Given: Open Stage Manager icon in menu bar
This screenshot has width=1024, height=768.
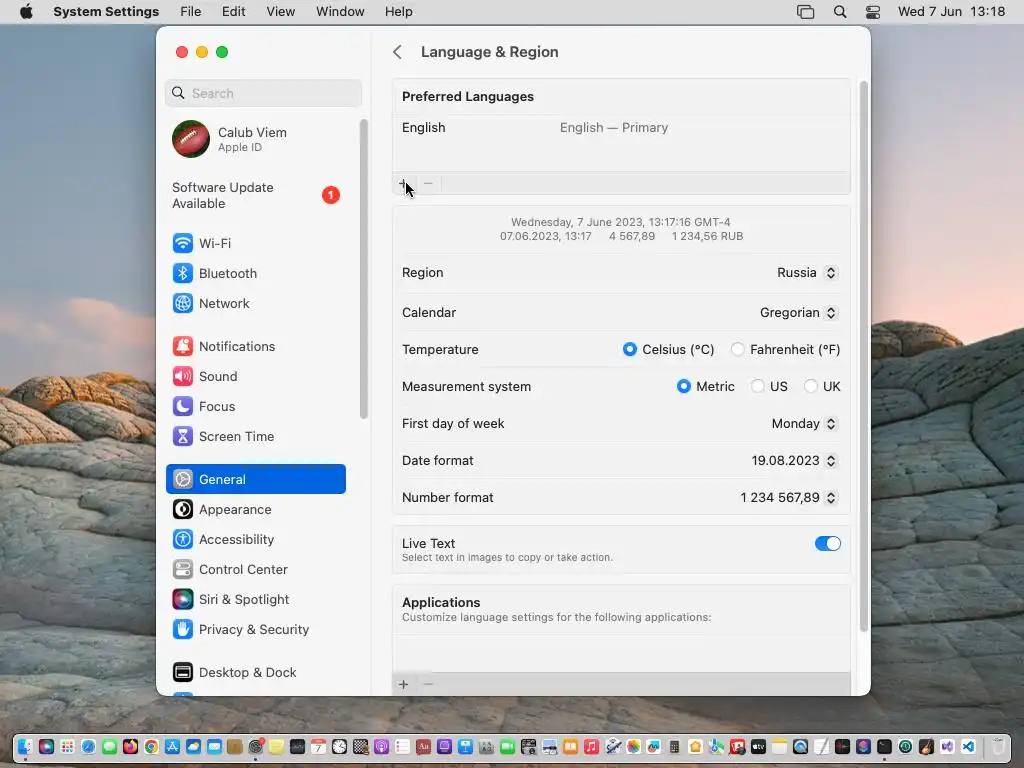Looking at the screenshot, I should [805, 12].
